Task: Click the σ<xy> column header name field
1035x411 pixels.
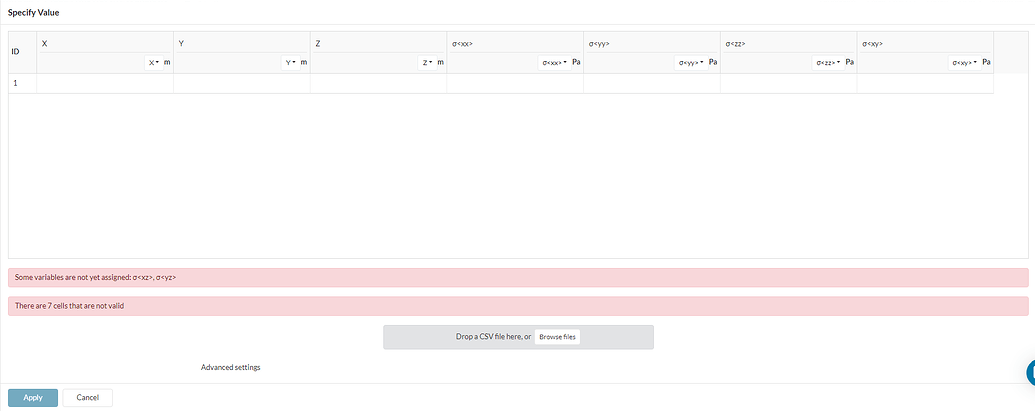Action: coord(925,44)
